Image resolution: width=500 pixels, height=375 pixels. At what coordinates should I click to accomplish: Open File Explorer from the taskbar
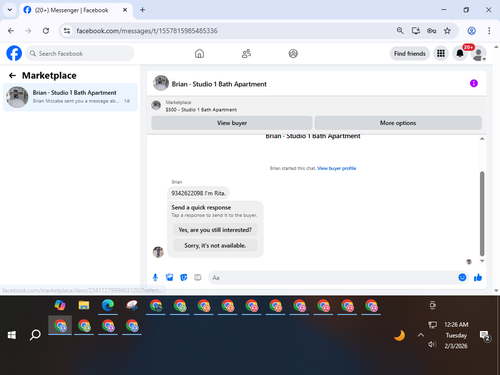point(84,305)
